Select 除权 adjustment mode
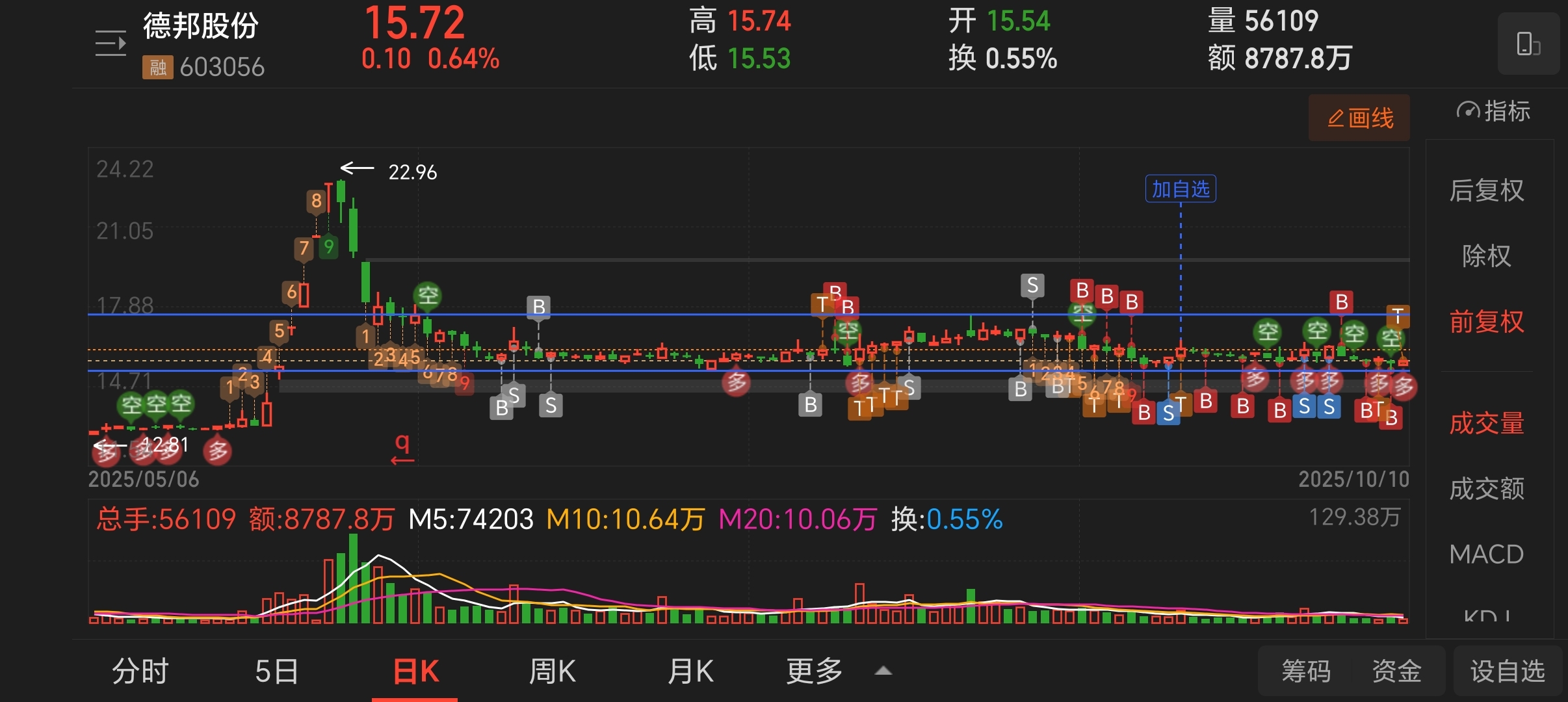Image resolution: width=1568 pixels, height=702 pixels. [x=1486, y=256]
